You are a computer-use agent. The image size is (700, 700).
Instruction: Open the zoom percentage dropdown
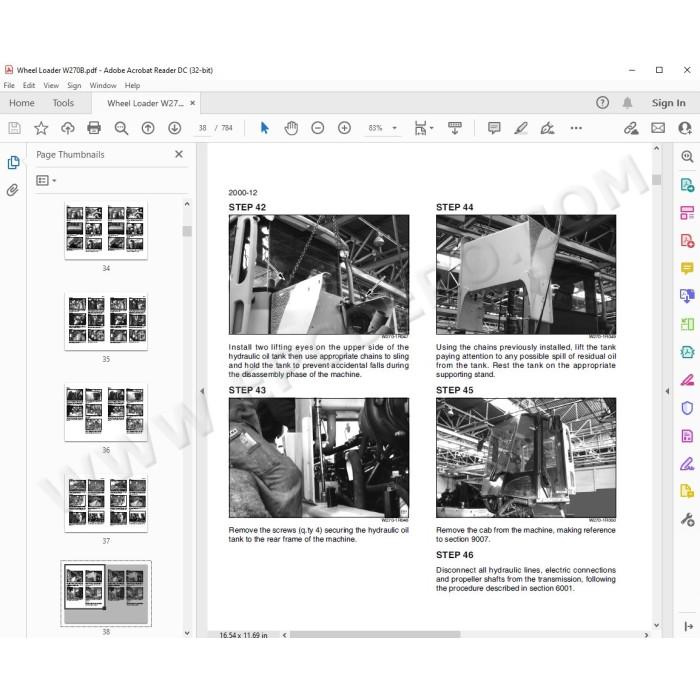[394, 128]
